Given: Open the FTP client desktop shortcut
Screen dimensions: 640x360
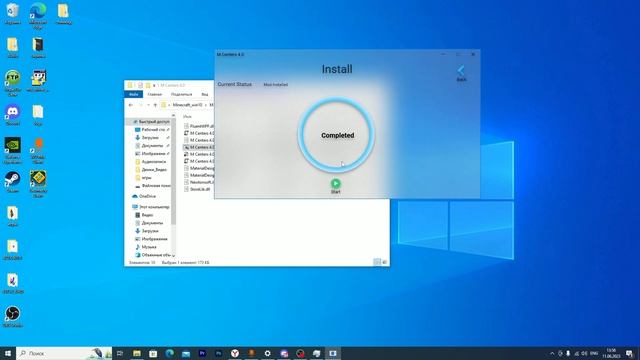Looking at the screenshot, I should point(13,83).
